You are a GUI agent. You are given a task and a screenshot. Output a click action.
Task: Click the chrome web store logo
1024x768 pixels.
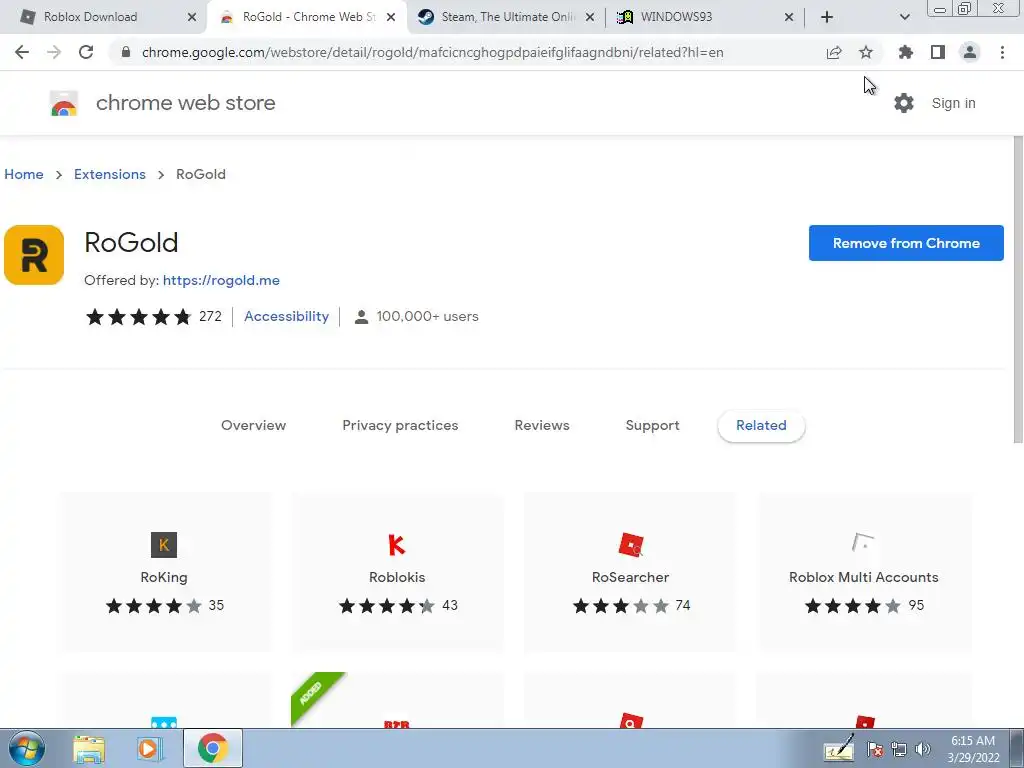point(64,103)
